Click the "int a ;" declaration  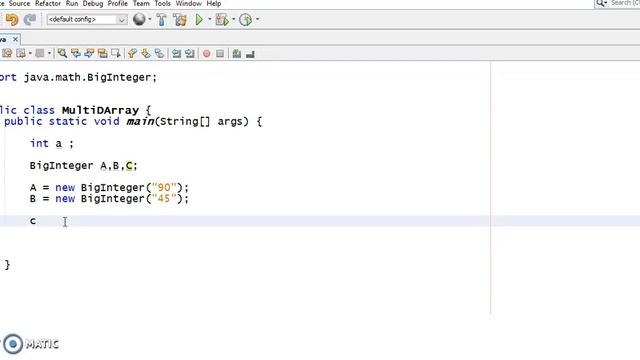51,144
